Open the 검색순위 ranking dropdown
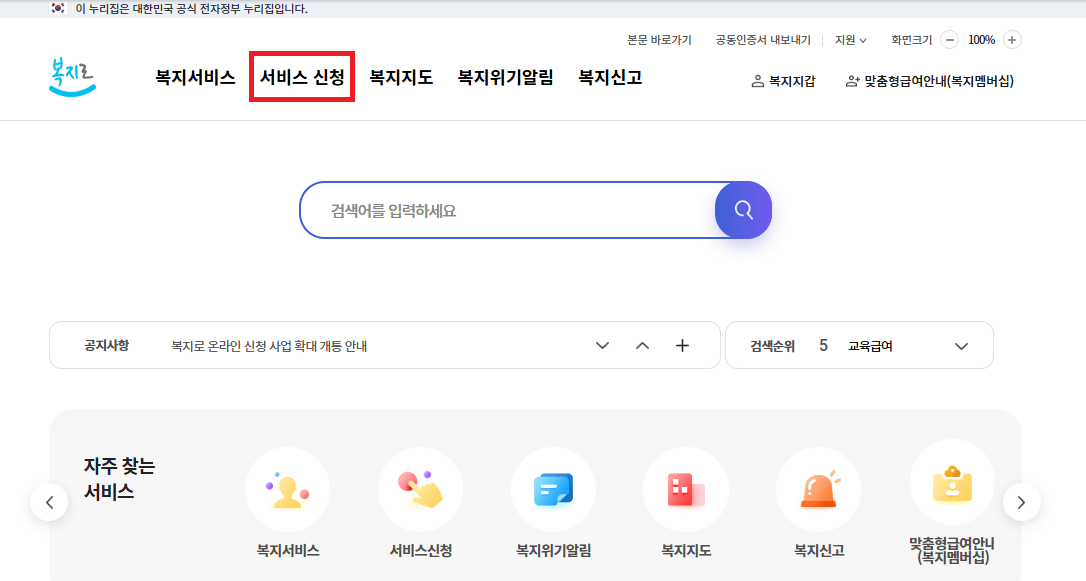This screenshot has width=1086, height=581. (x=961, y=344)
